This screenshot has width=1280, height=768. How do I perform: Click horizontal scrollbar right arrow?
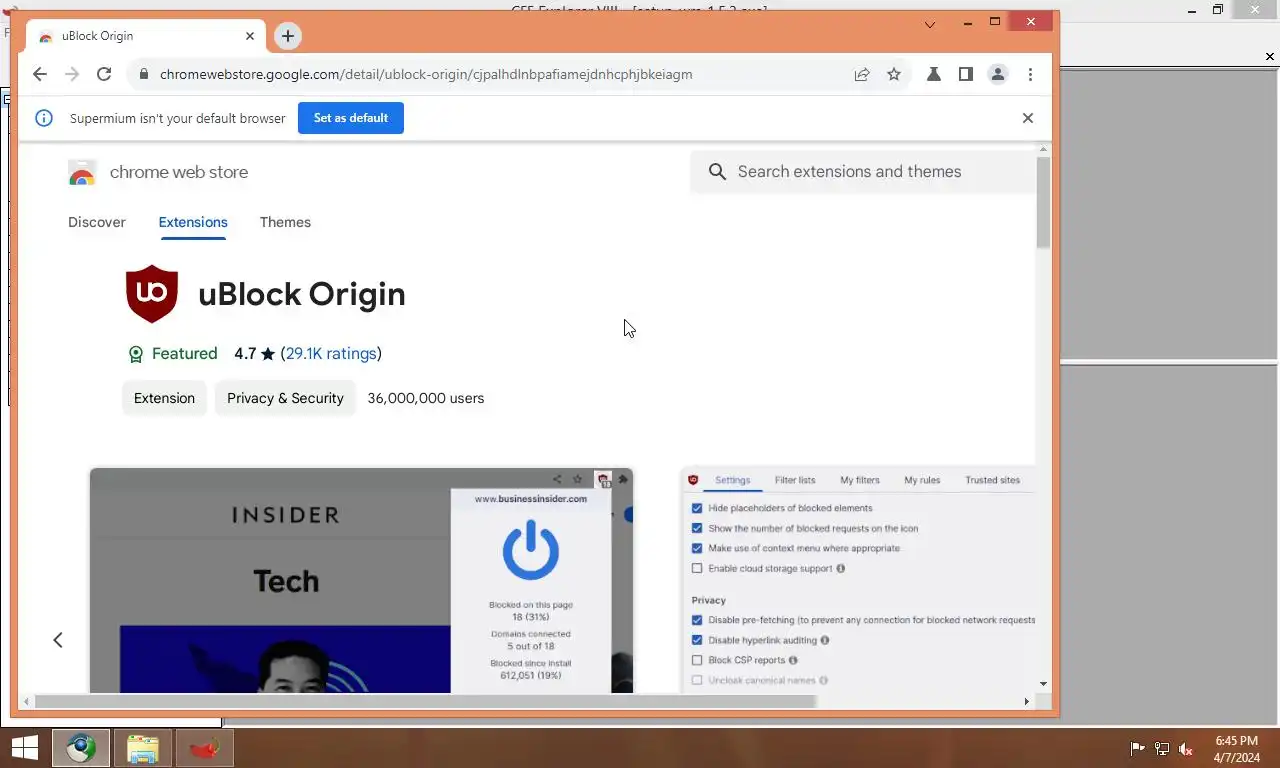[1026, 701]
